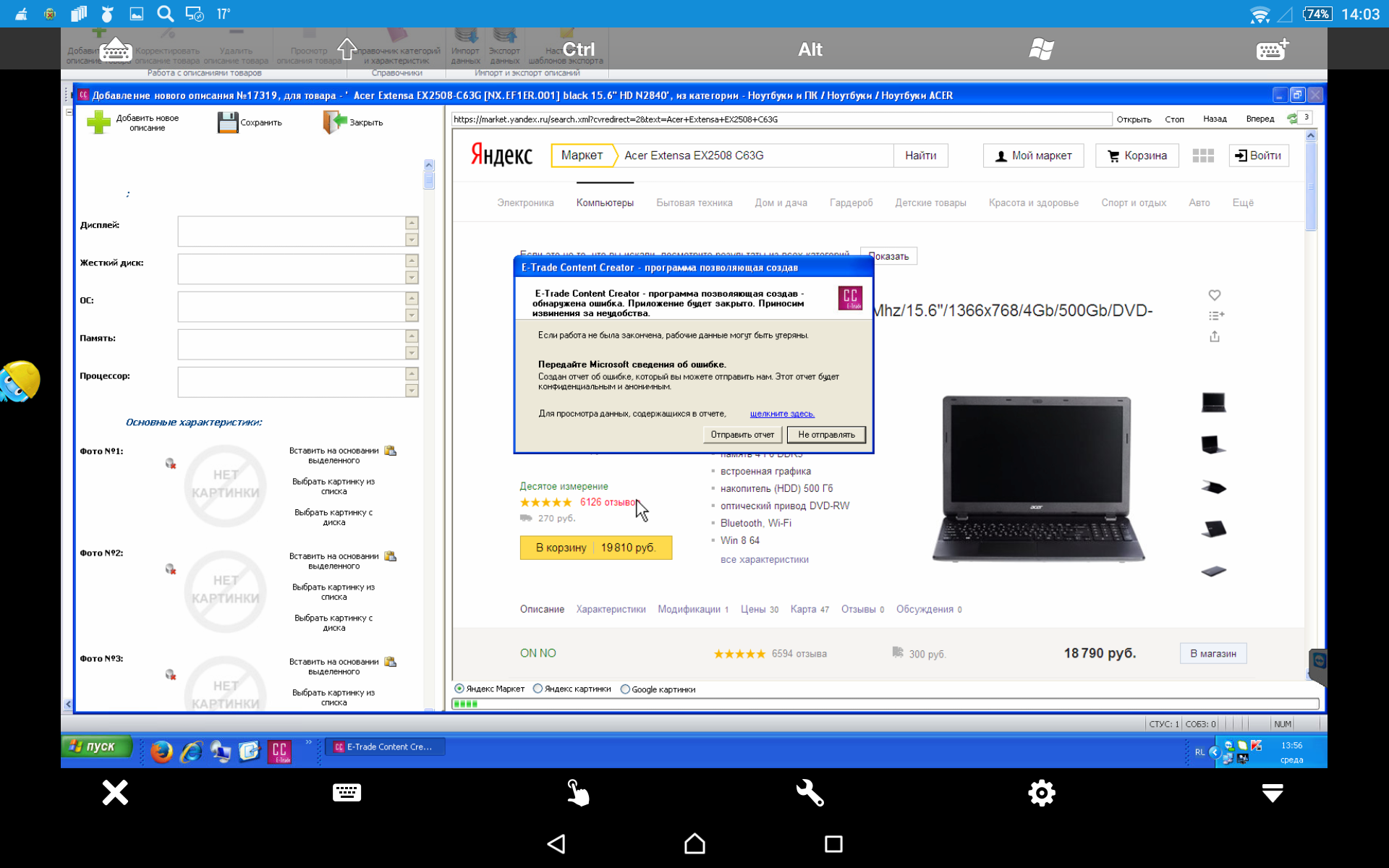This screenshot has height=868, width=1389.
Task: Delete photo №3 using red cross icon
Action: pos(171,675)
